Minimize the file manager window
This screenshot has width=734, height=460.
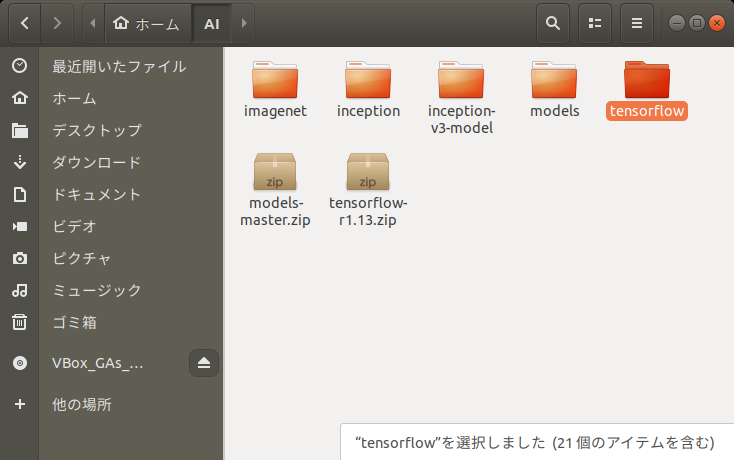(676, 23)
